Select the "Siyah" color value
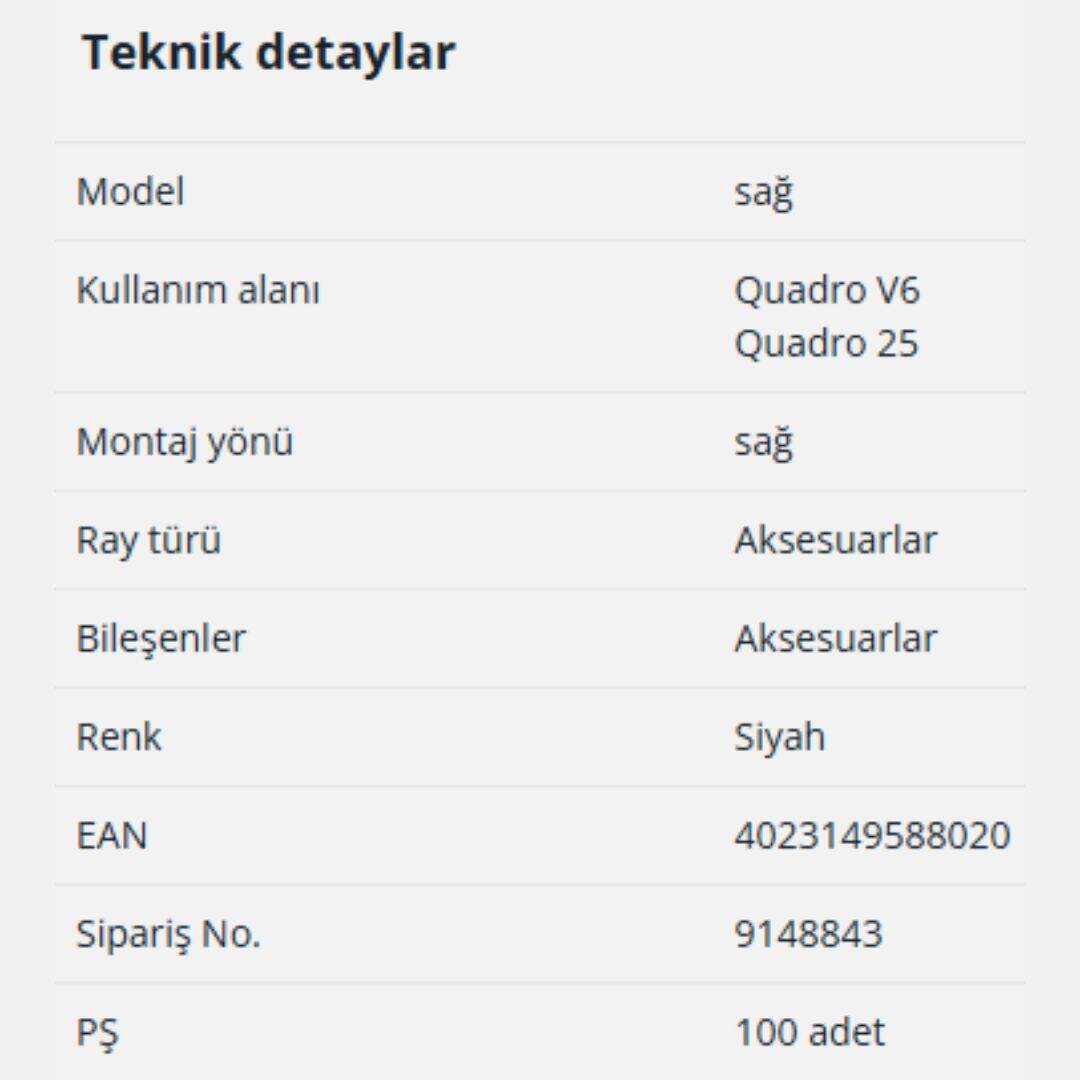1080x1080 pixels. 780,737
